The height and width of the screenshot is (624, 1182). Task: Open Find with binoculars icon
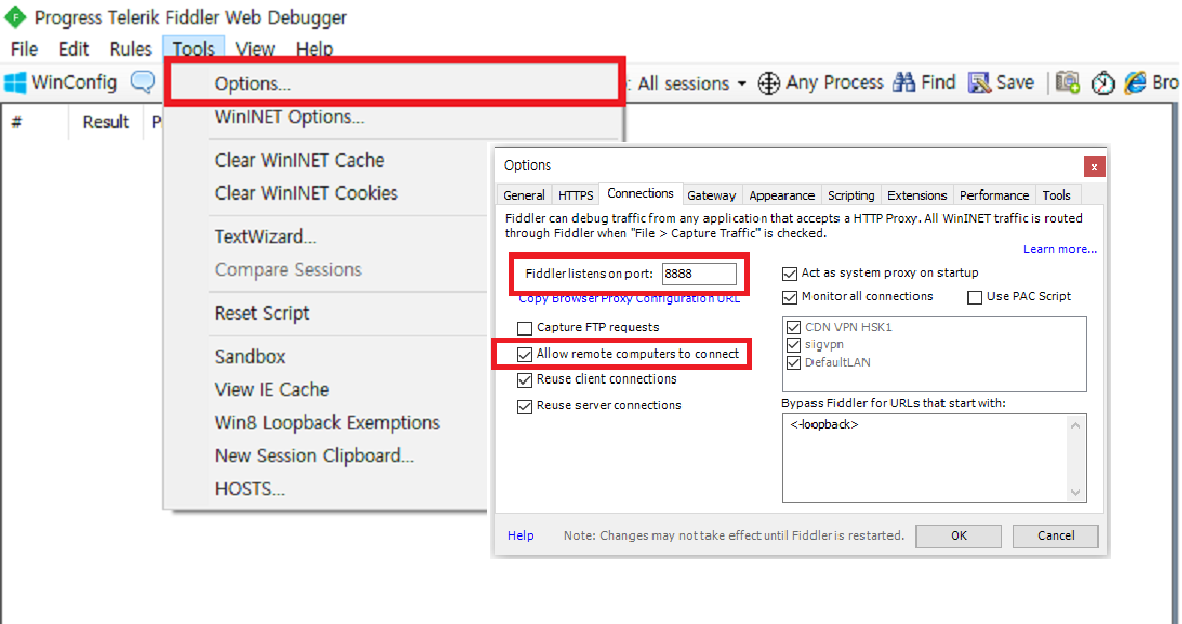click(924, 82)
